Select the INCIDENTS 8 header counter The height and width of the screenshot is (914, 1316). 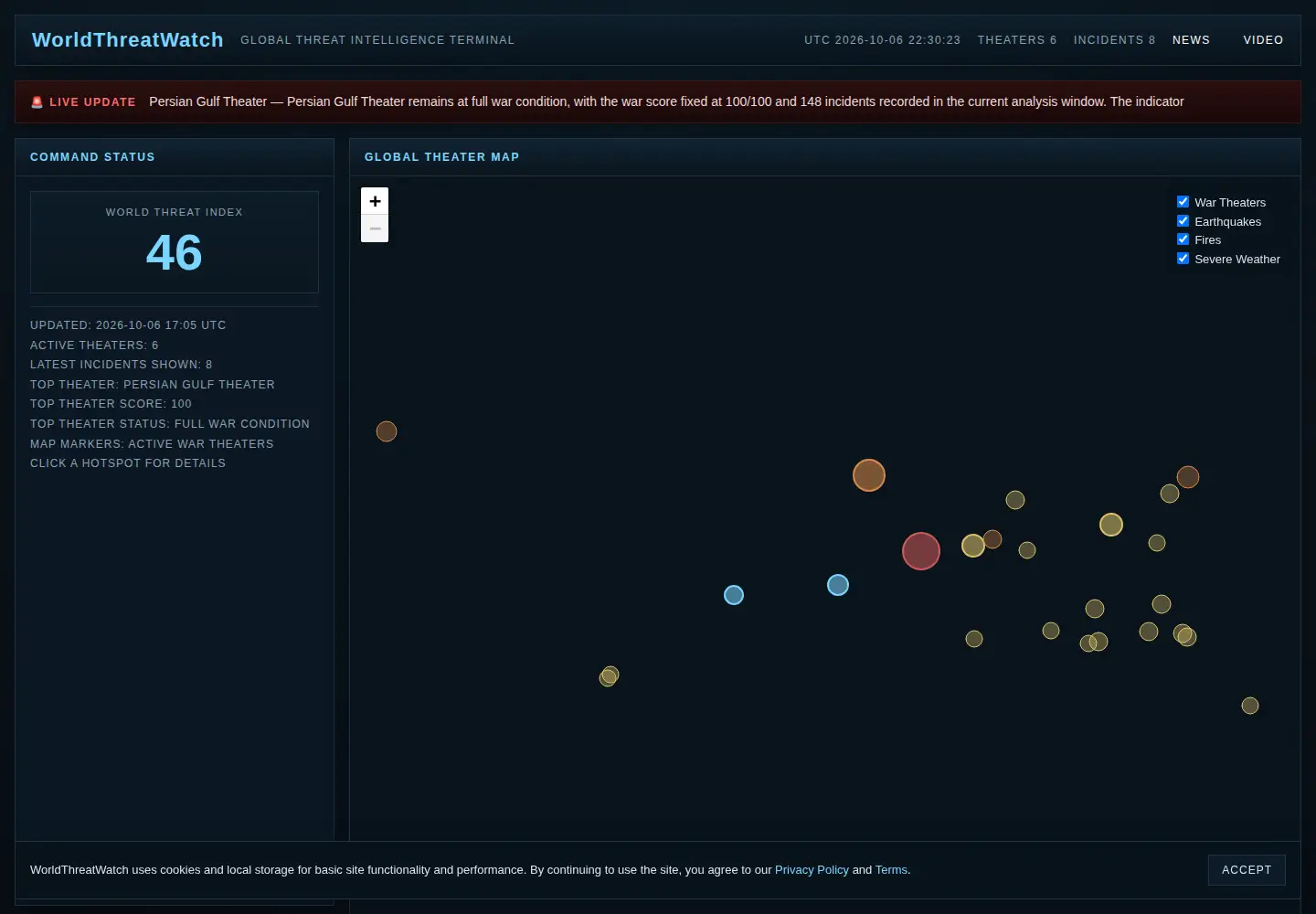1115,40
